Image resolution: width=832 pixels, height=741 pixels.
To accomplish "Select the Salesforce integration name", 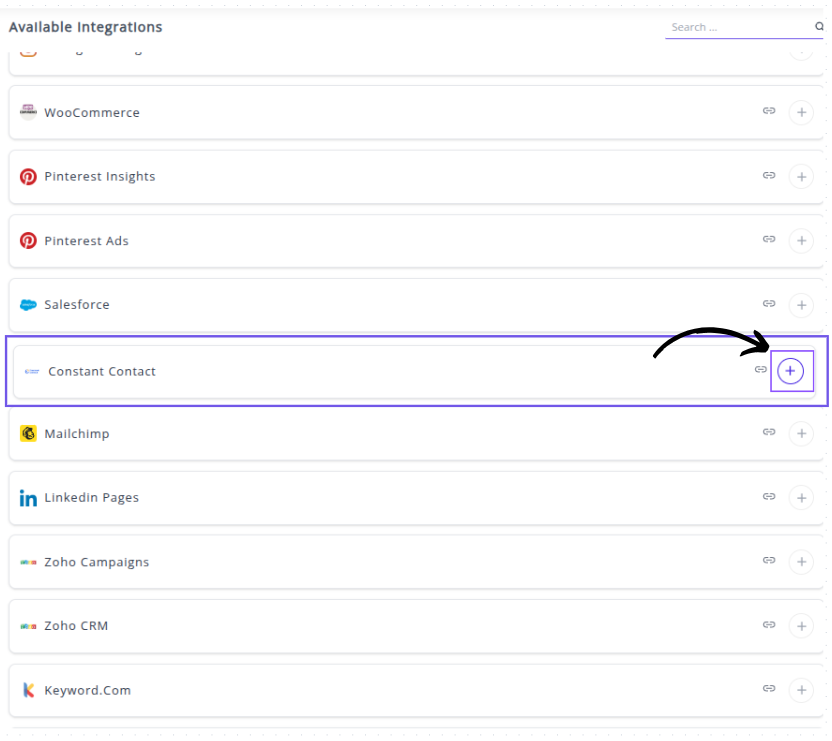I will pyautogui.click(x=77, y=305).
